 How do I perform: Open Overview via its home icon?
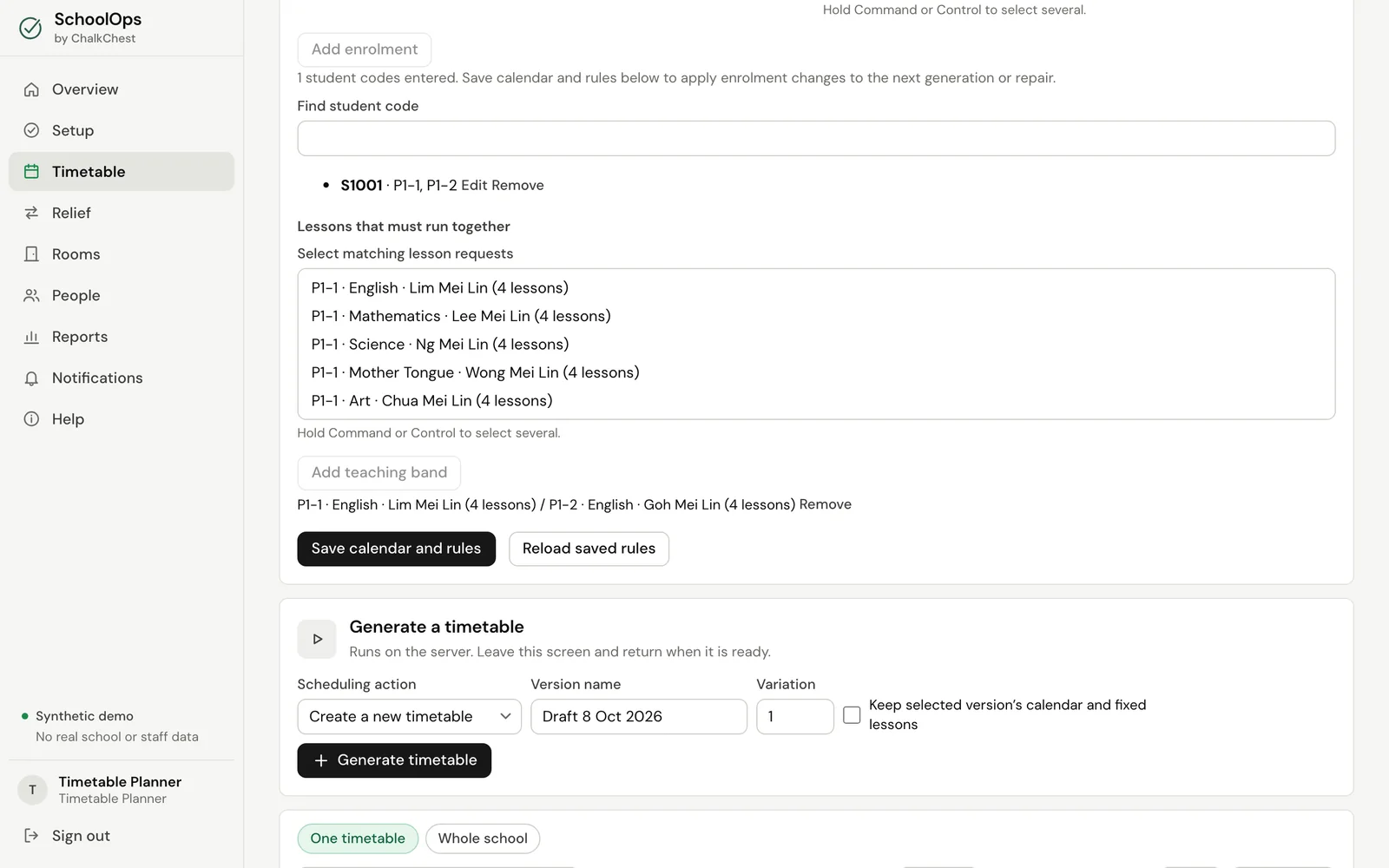(x=31, y=89)
